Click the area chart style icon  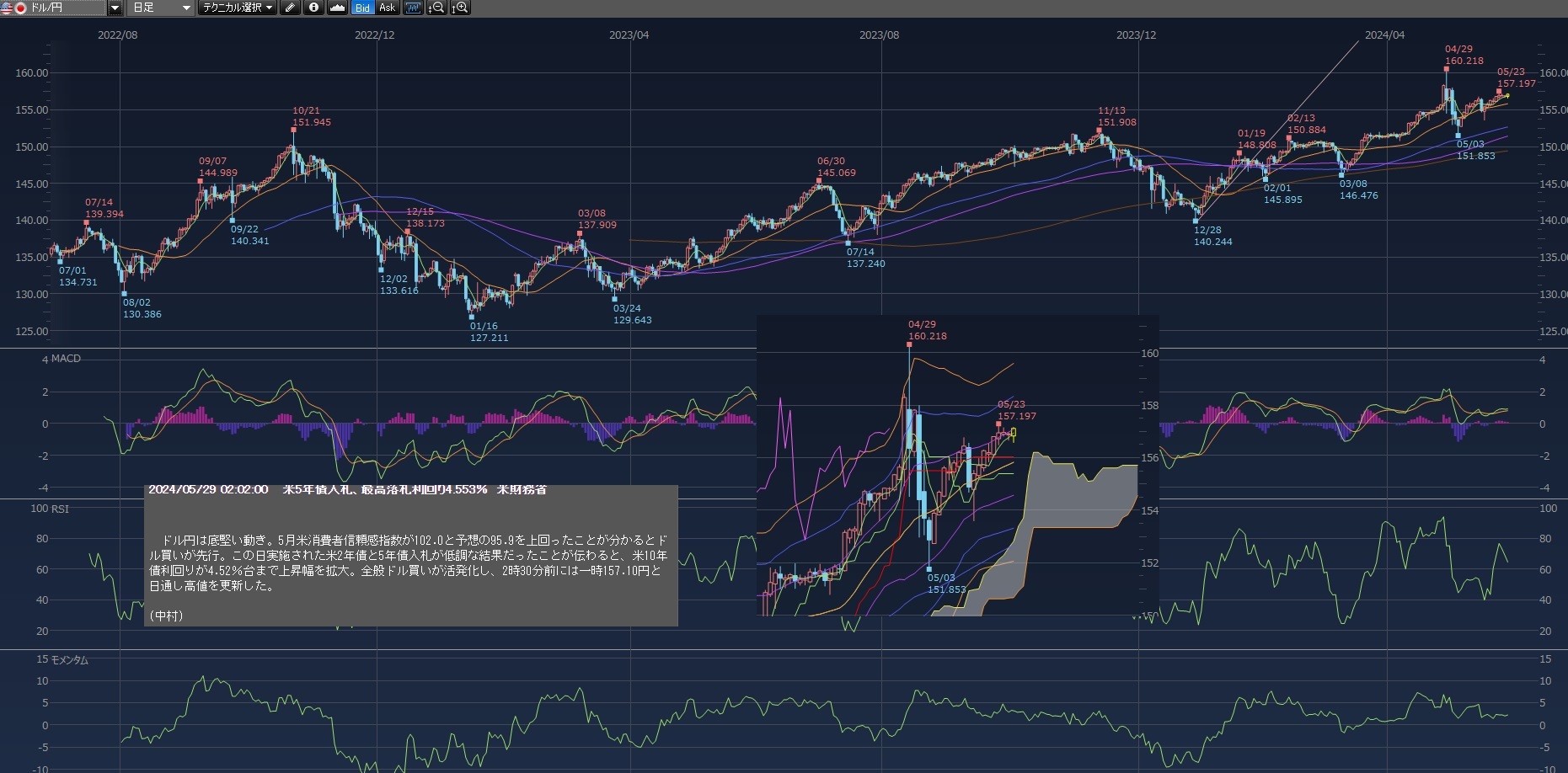pos(337,8)
